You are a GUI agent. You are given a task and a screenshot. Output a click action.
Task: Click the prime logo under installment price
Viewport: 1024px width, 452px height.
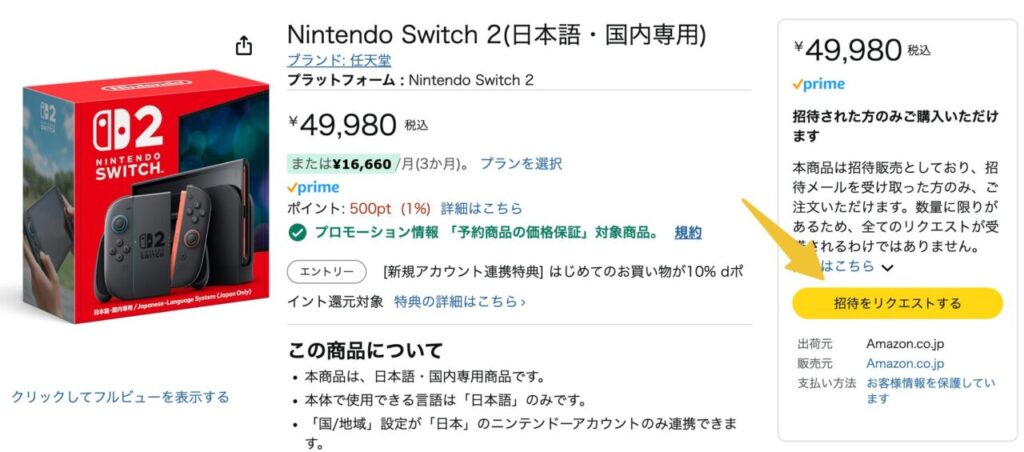313,187
